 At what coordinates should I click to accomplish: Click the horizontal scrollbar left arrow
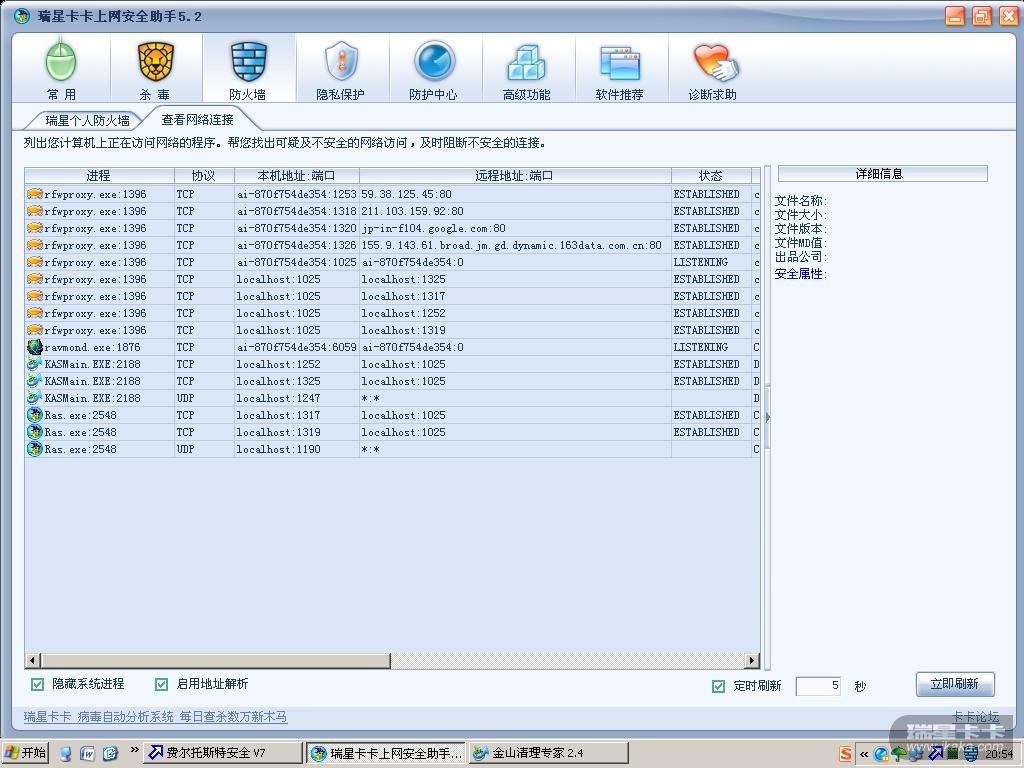click(x=33, y=660)
